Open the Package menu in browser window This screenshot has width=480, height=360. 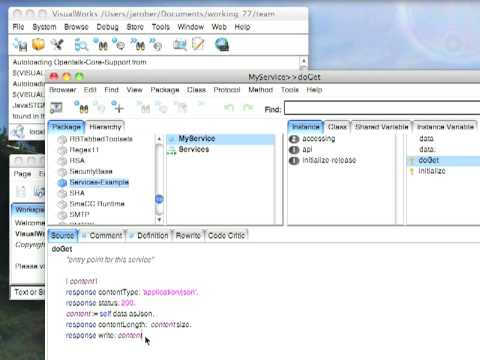click(x=165, y=90)
